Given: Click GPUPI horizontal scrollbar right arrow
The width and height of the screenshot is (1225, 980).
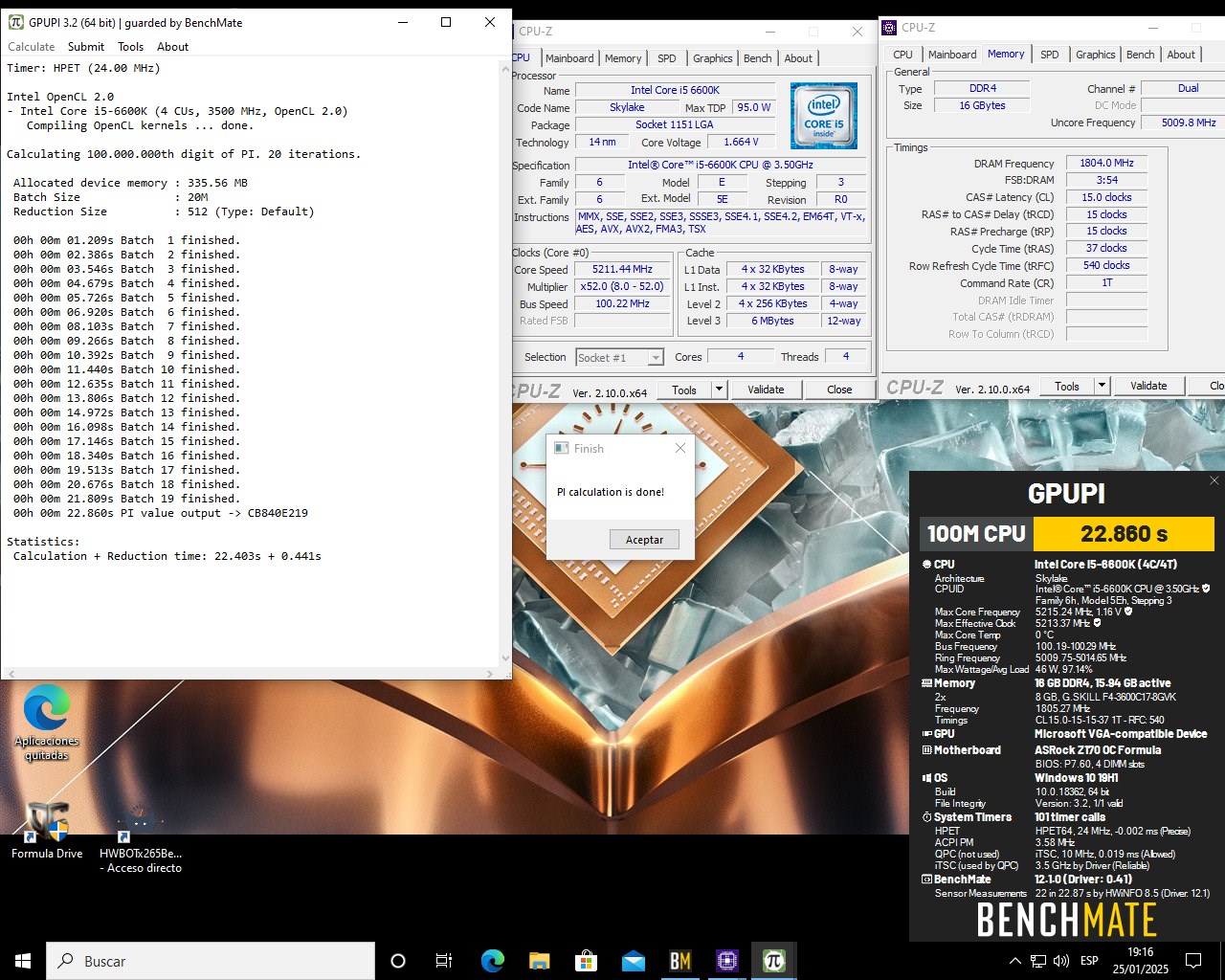Looking at the screenshot, I should [x=490, y=674].
